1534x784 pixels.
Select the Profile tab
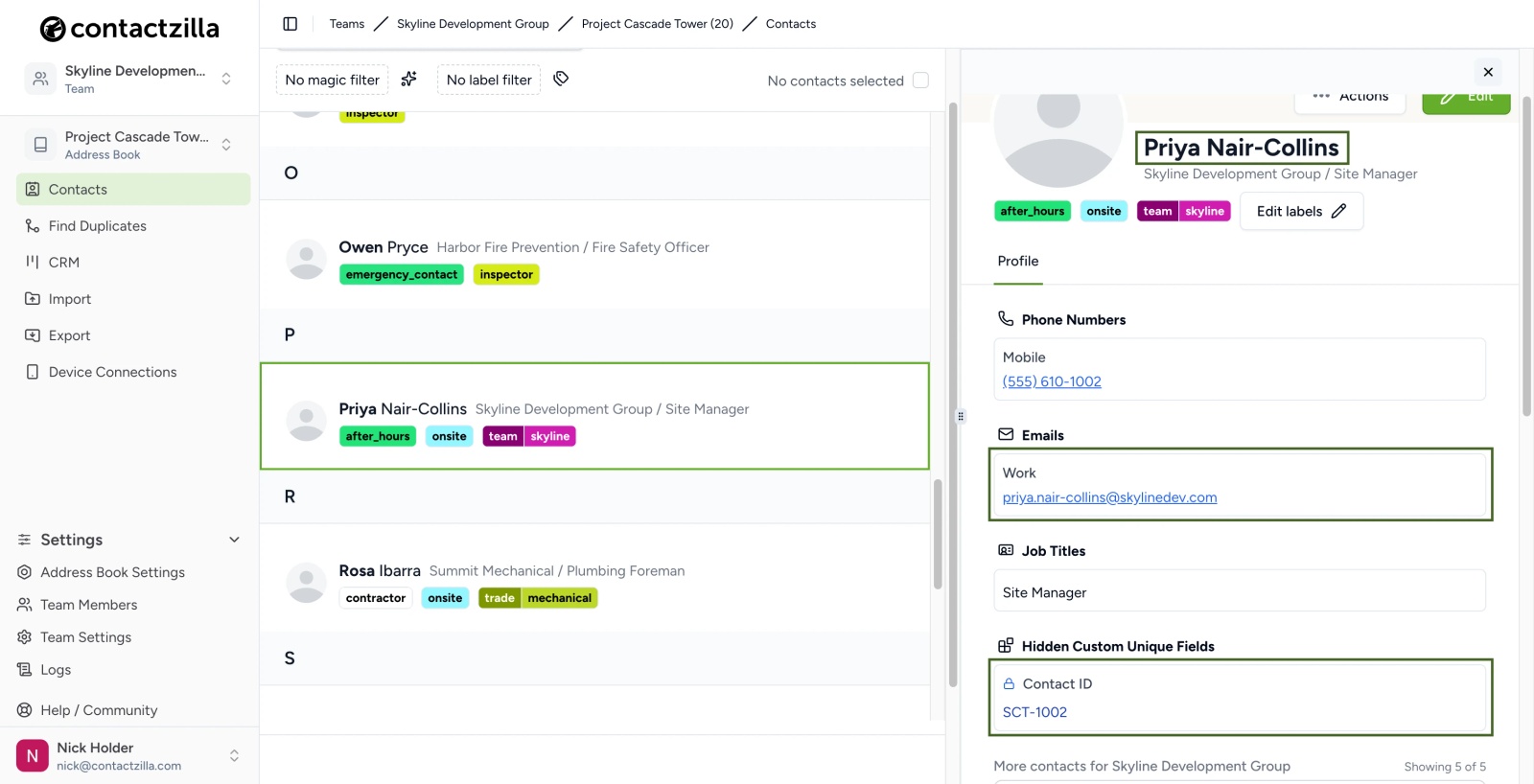[x=1018, y=262]
